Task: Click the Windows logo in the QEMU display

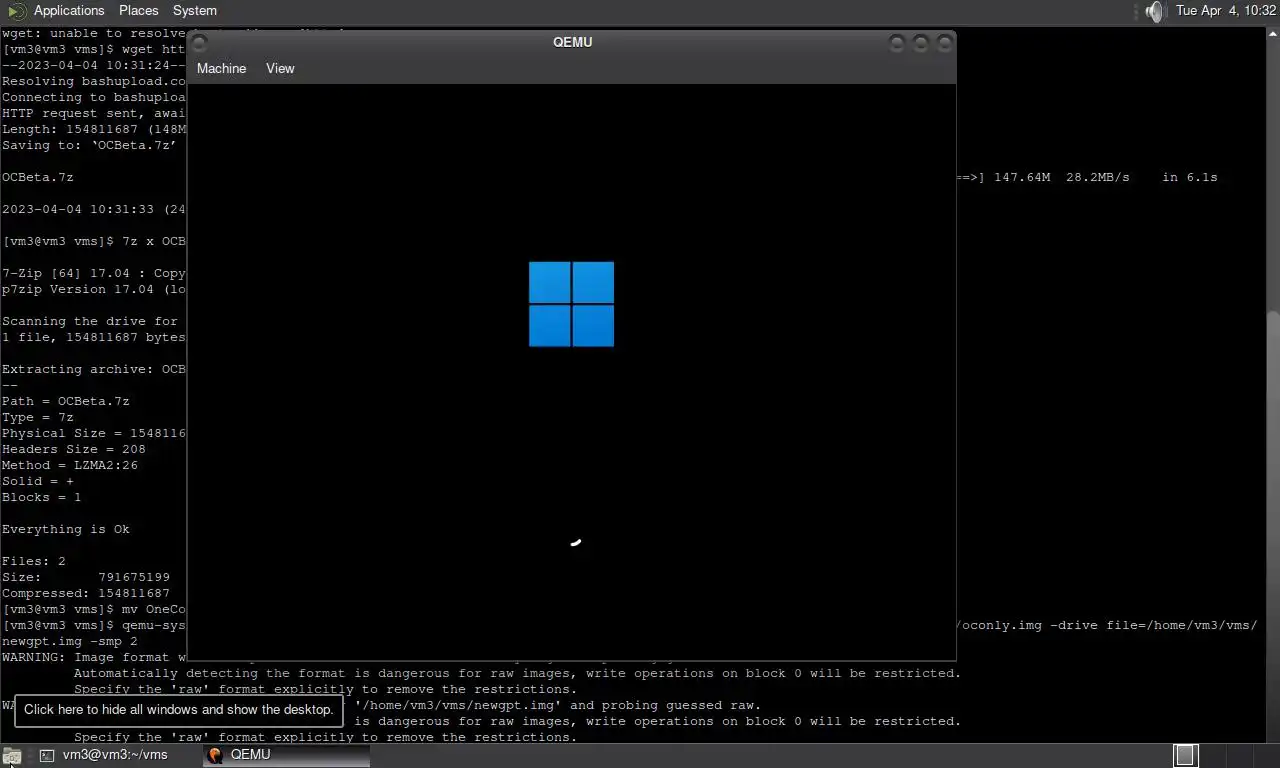Action: pos(571,304)
